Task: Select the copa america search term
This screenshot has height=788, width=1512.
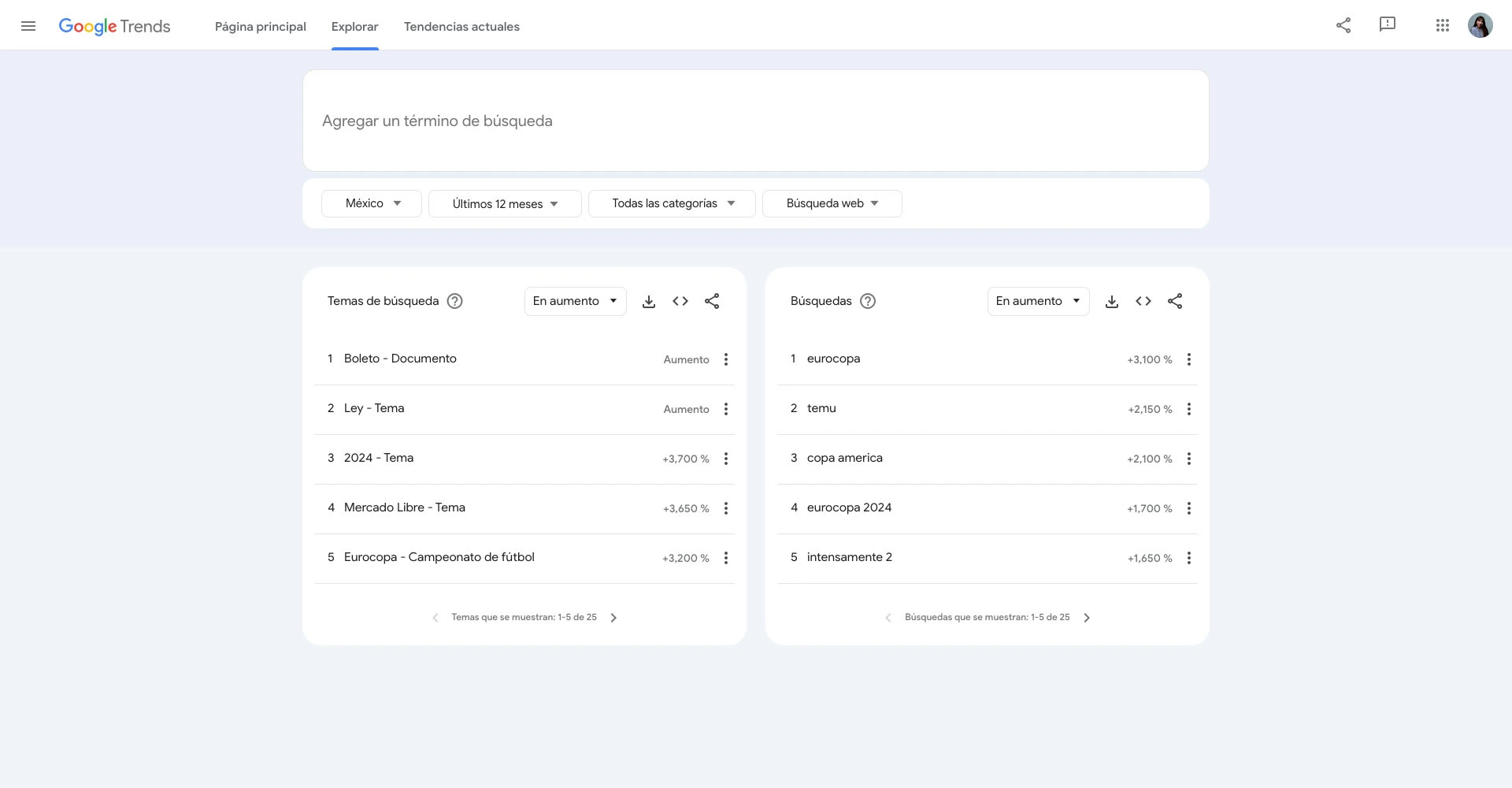Action: 844,457
